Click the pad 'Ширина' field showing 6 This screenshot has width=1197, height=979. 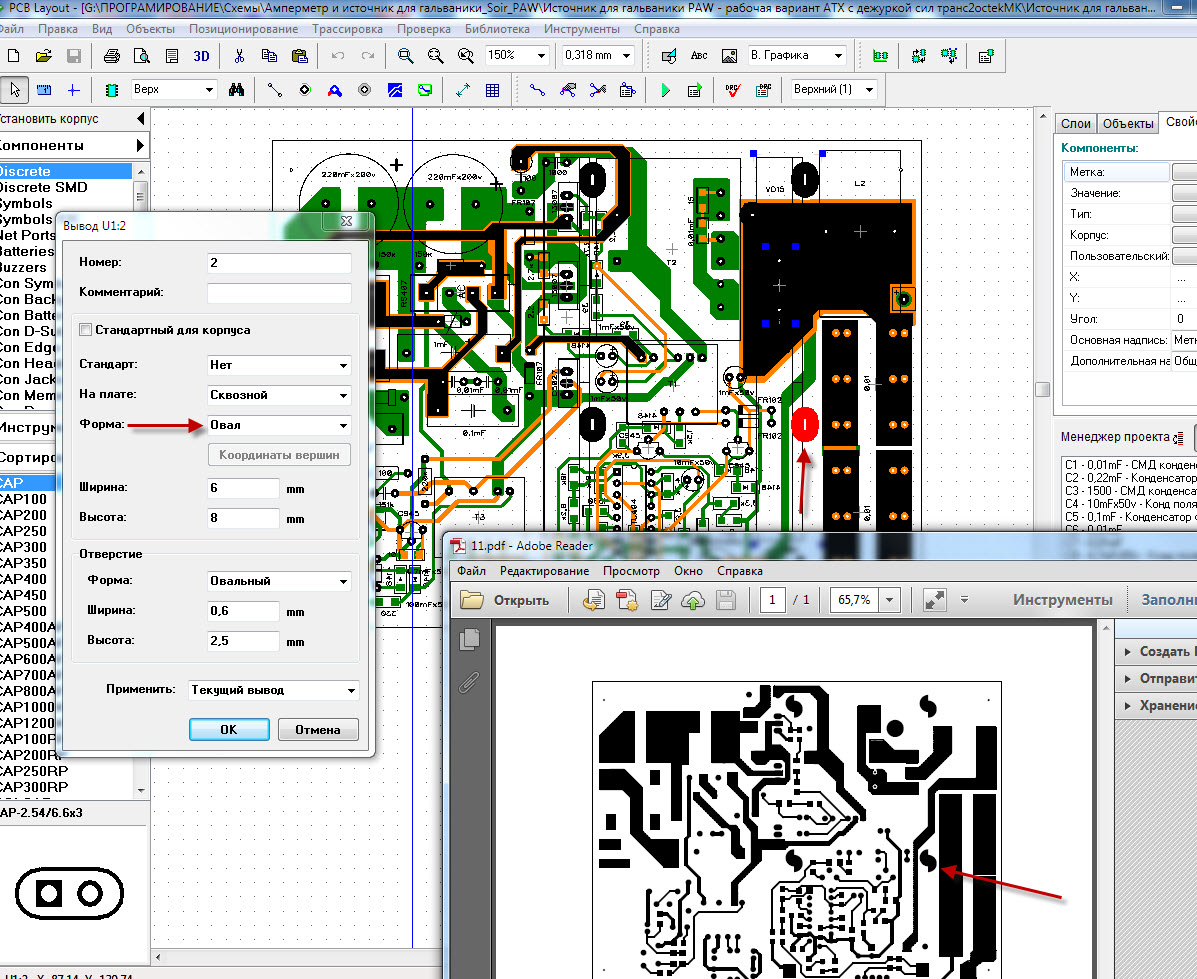coord(244,488)
